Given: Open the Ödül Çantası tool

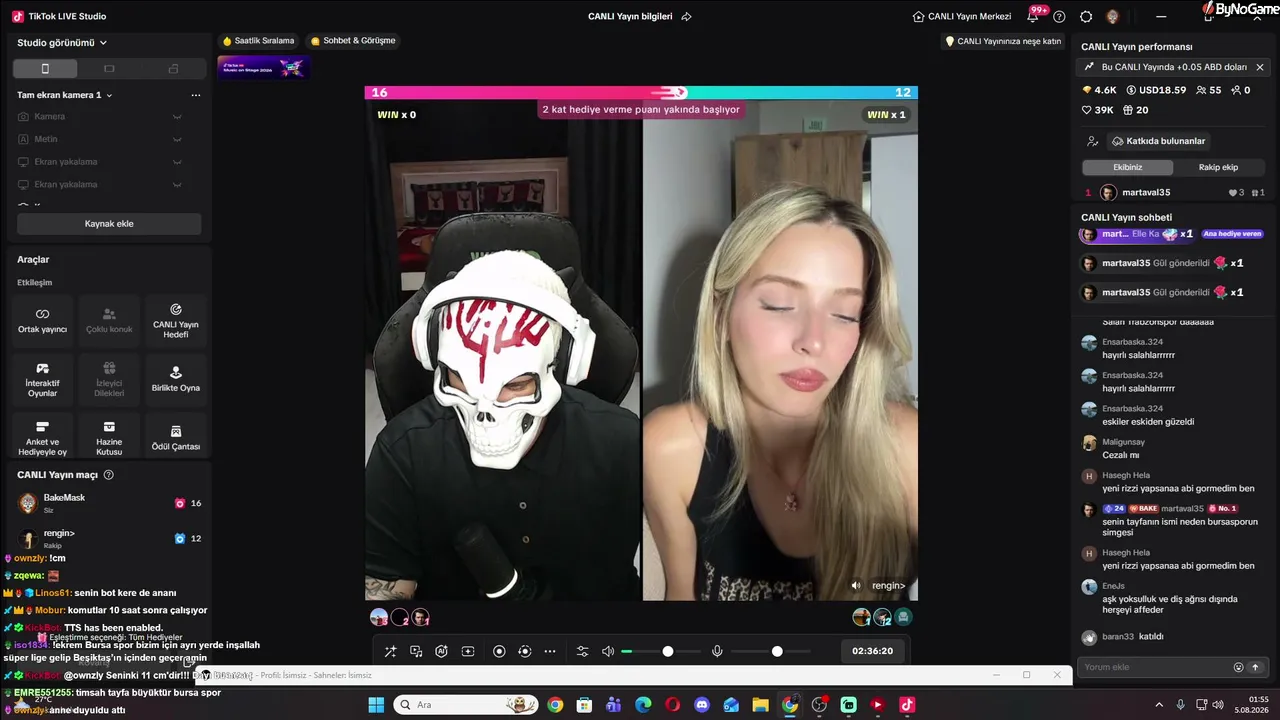Looking at the screenshot, I should click(176, 438).
